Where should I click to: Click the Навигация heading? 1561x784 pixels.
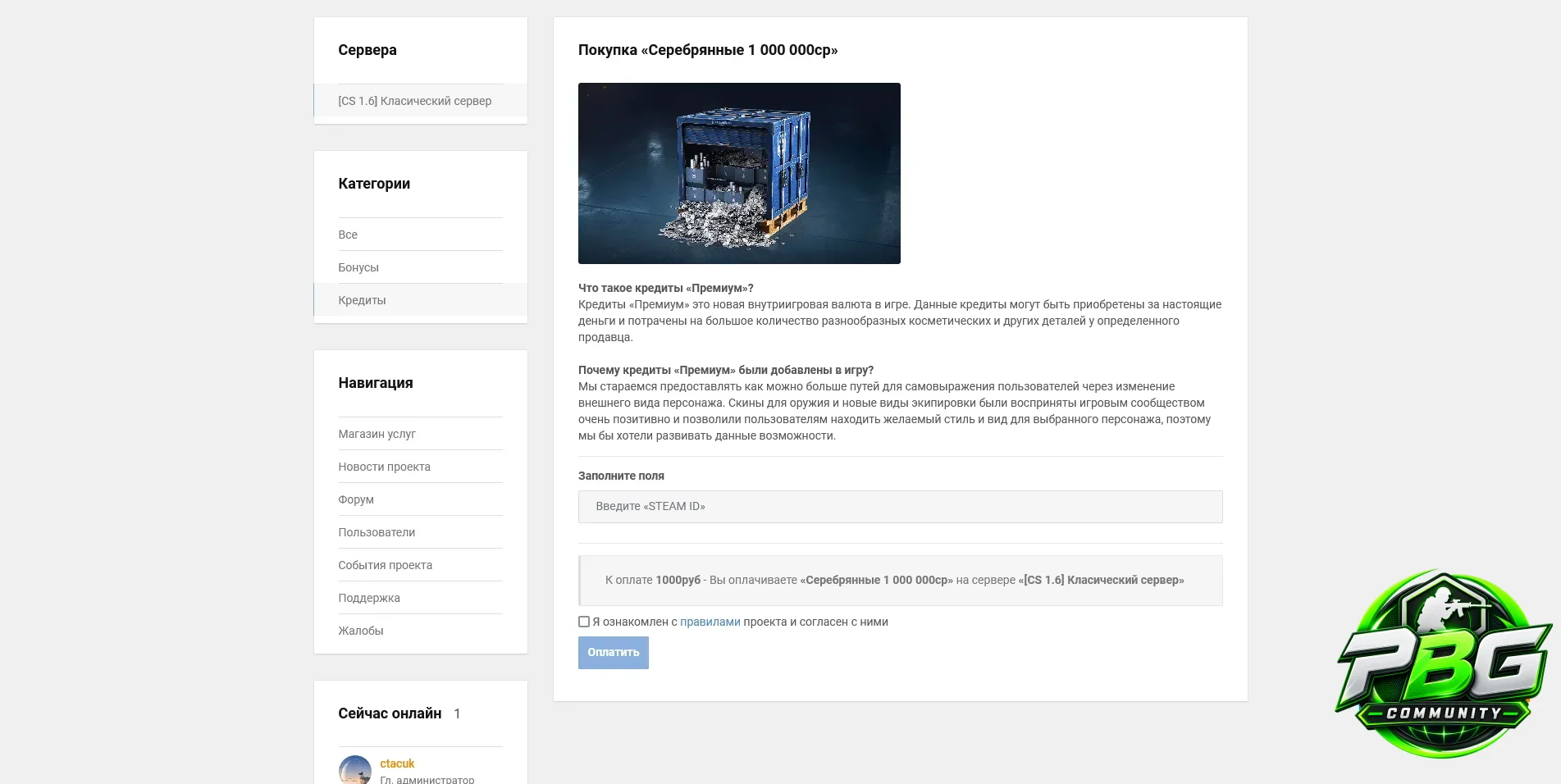[x=376, y=383]
